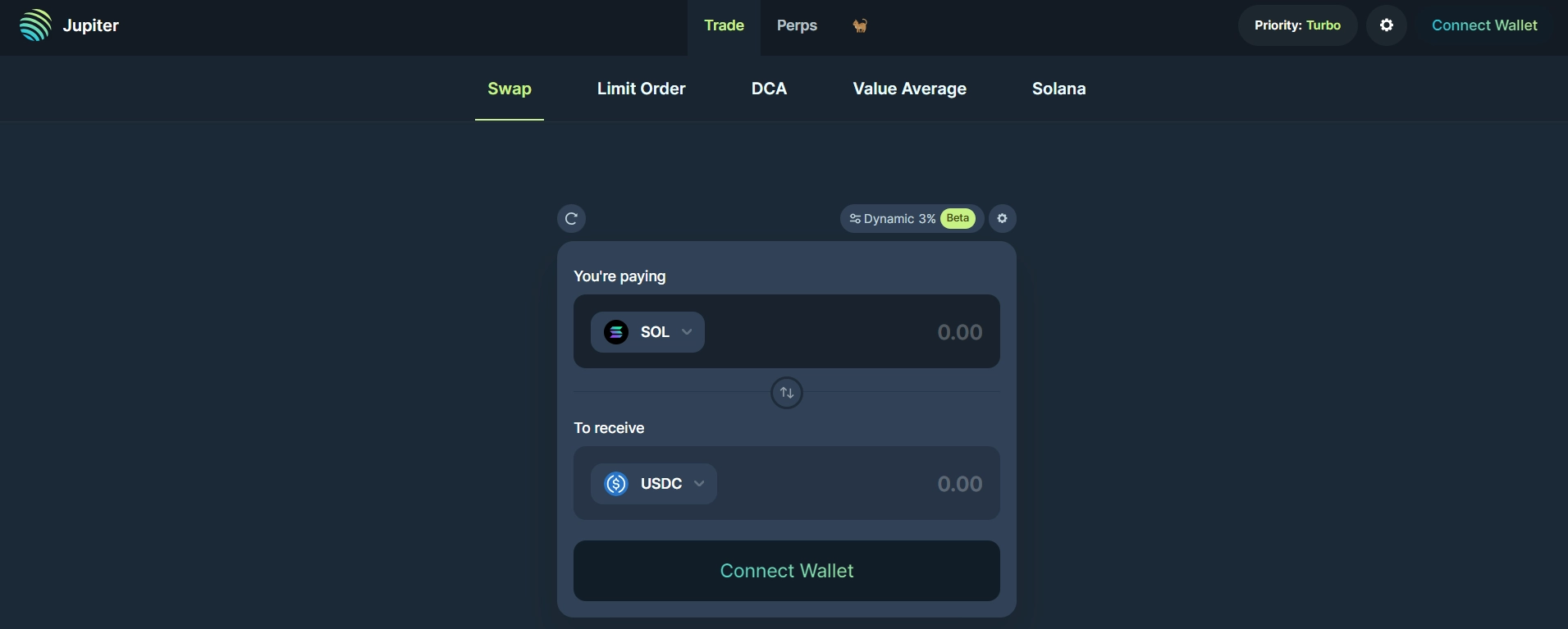Click the Jupiter logo icon

click(35, 25)
